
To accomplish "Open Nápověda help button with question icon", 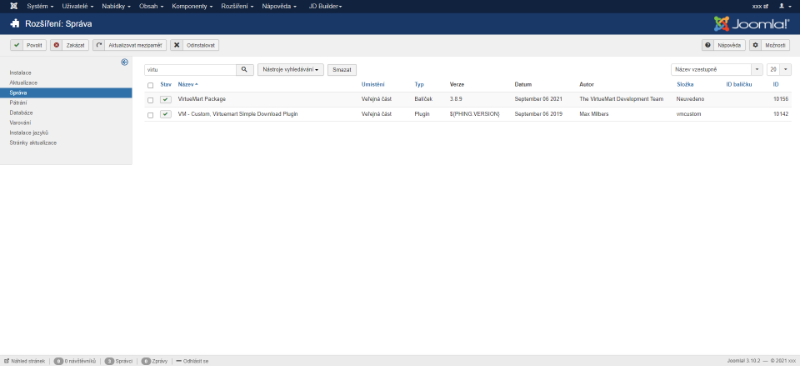I will (723, 45).
